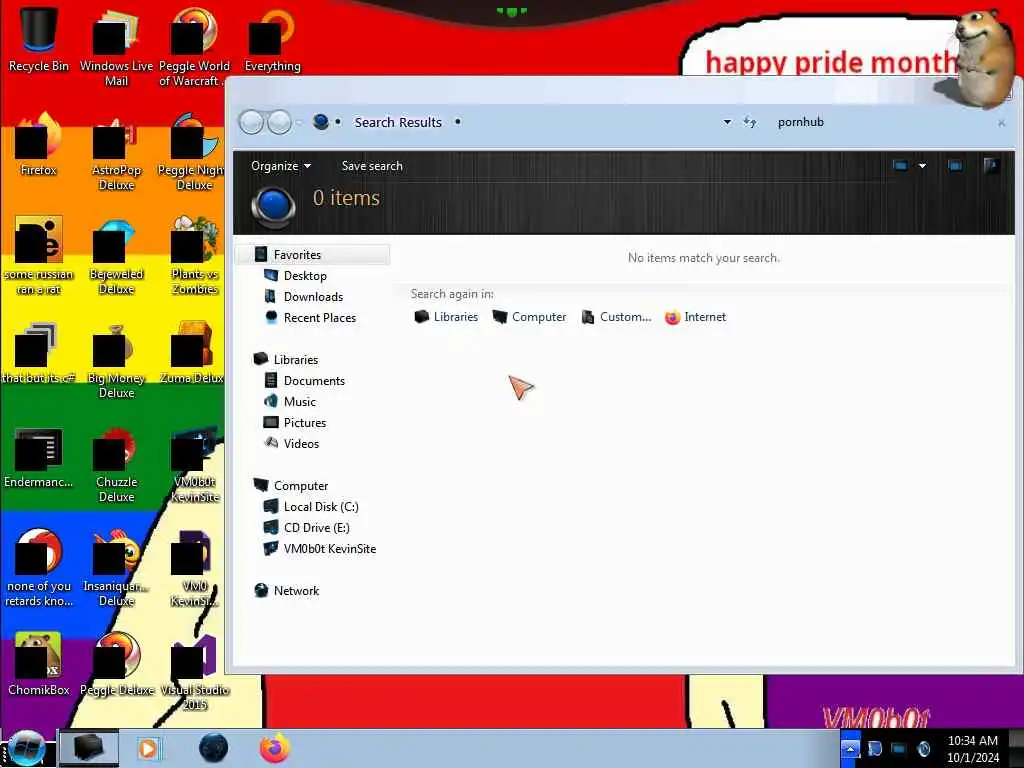
Task: Launch Peggle Deluxe desktop shortcut
Action: pyautogui.click(x=116, y=664)
